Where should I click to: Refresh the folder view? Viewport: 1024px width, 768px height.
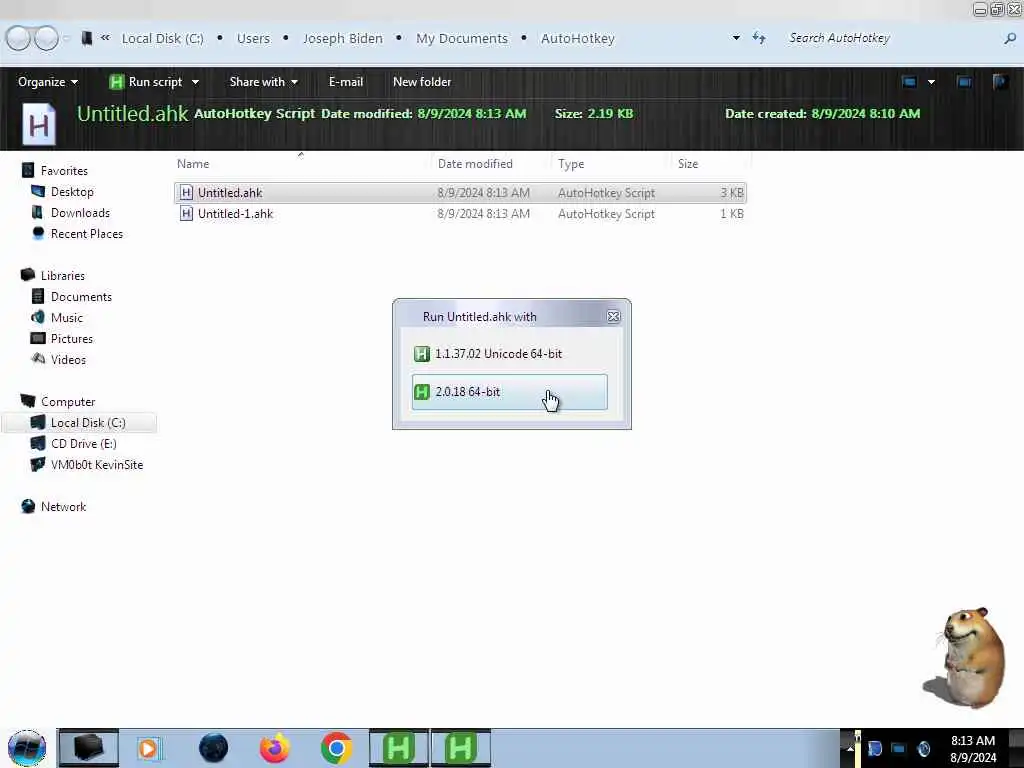click(759, 38)
